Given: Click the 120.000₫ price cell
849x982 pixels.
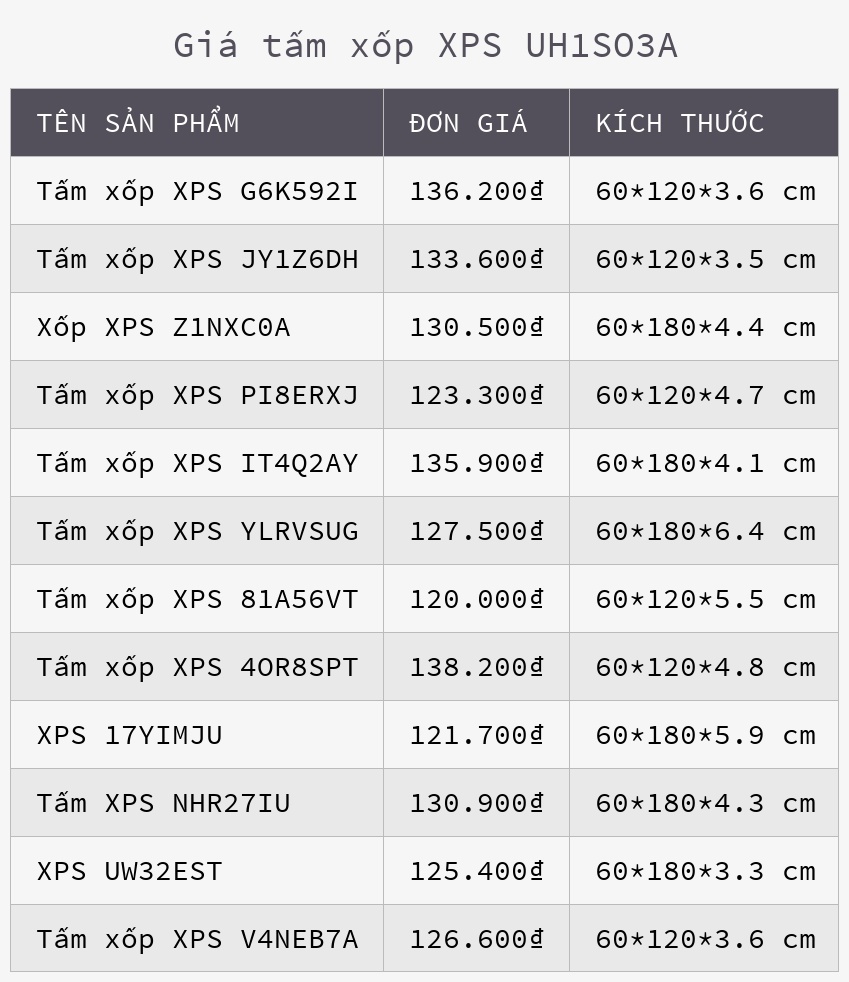Looking at the screenshot, I should [476, 599].
